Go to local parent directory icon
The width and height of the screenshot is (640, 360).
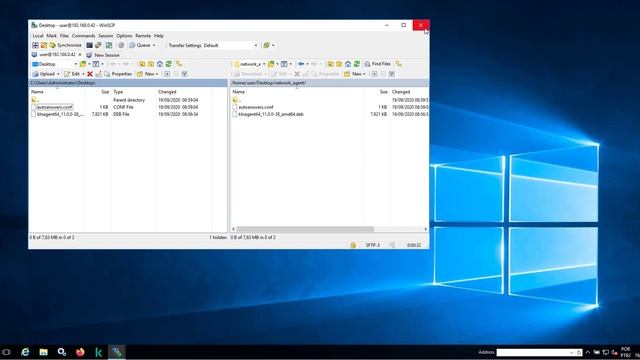click(x=142, y=64)
